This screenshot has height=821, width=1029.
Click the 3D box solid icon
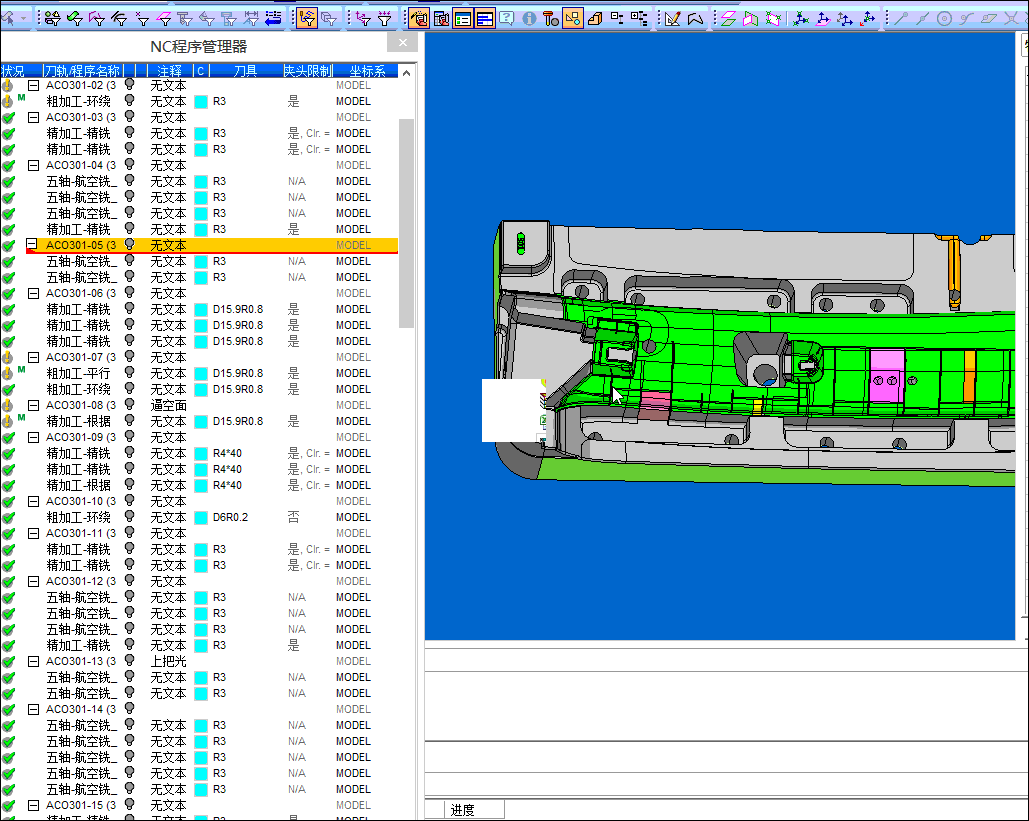click(595, 18)
